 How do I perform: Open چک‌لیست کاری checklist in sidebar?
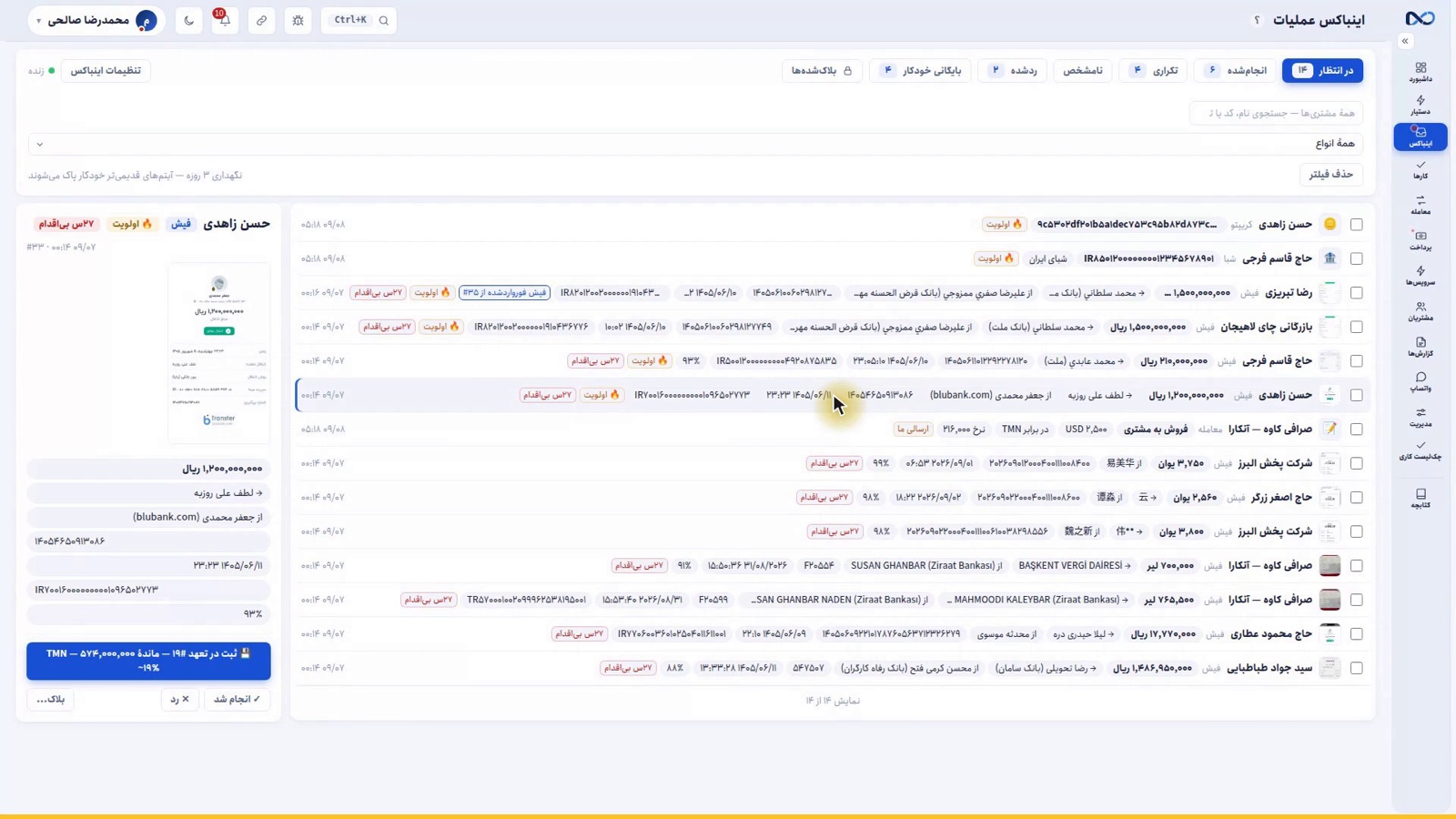1420,450
